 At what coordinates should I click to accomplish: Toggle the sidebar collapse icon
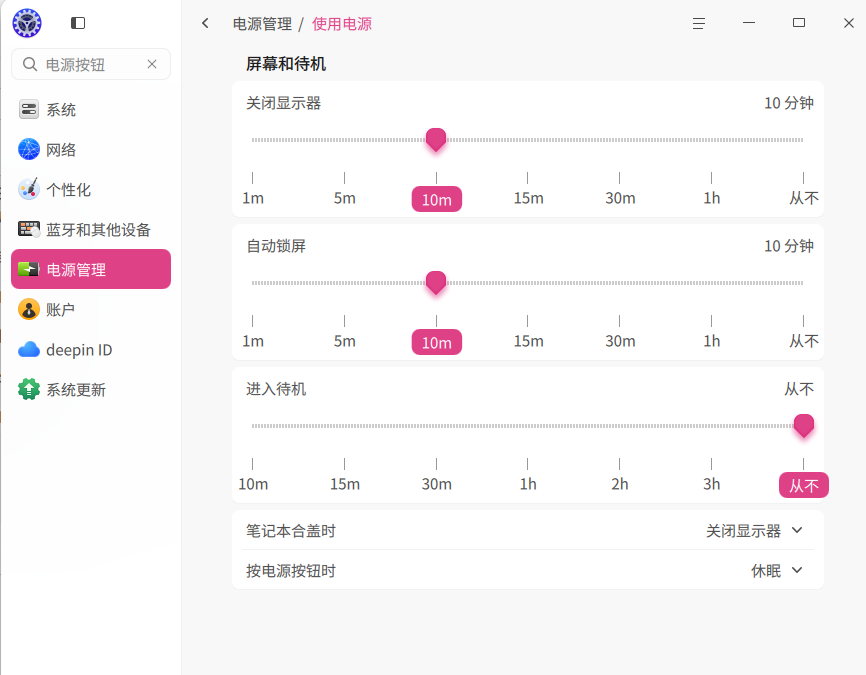point(78,23)
